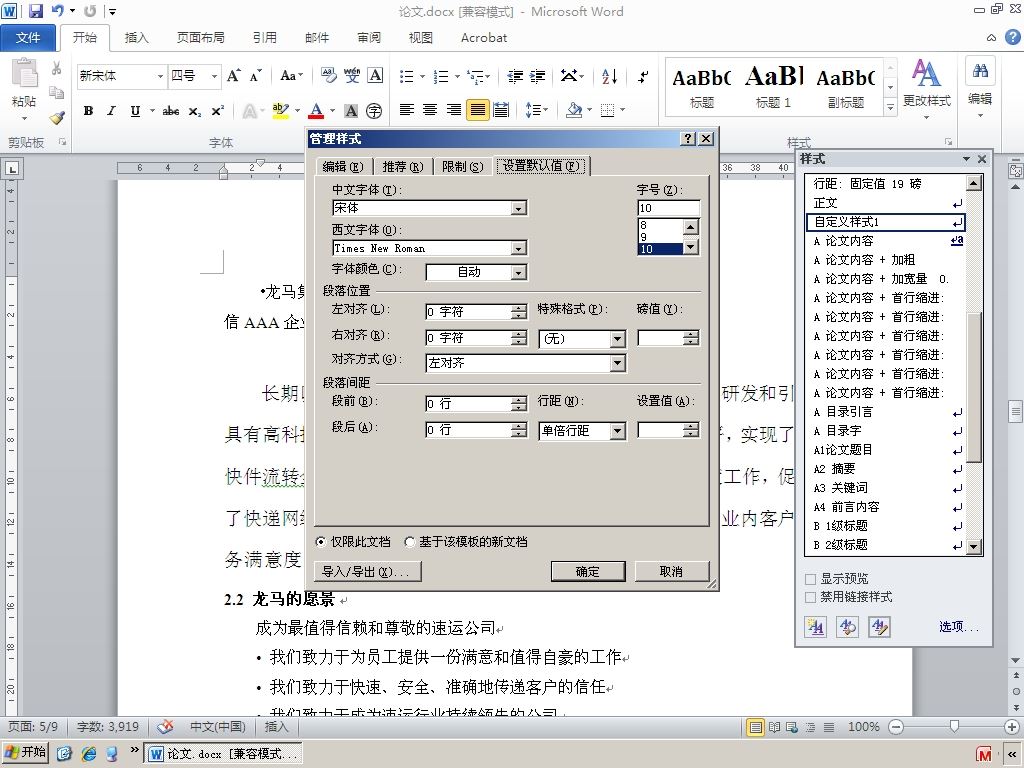Viewport: 1024px width, 768px height.
Task: Click New Style icon in Styles pane
Action: tap(815, 627)
